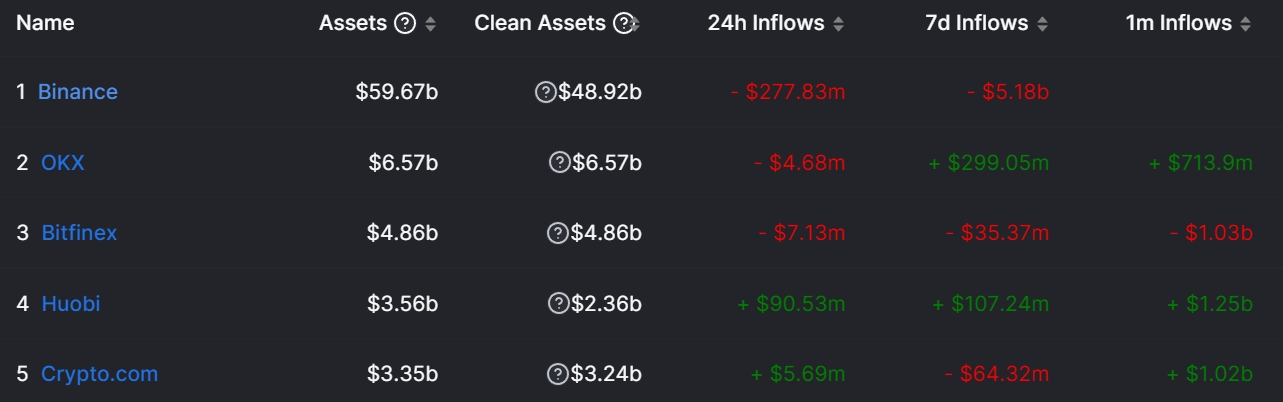Open the Crypto.com exchange link
The image size is (1283, 402).
coord(99,374)
